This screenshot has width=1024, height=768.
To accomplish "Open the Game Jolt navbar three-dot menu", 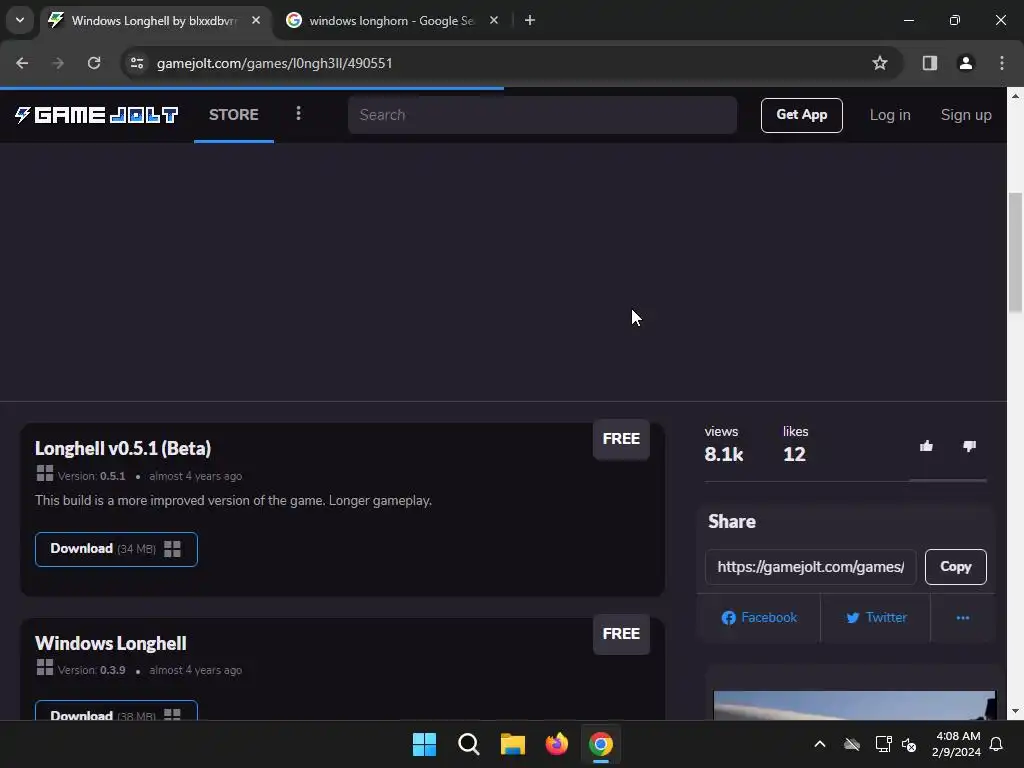I will [x=298, y=114].
